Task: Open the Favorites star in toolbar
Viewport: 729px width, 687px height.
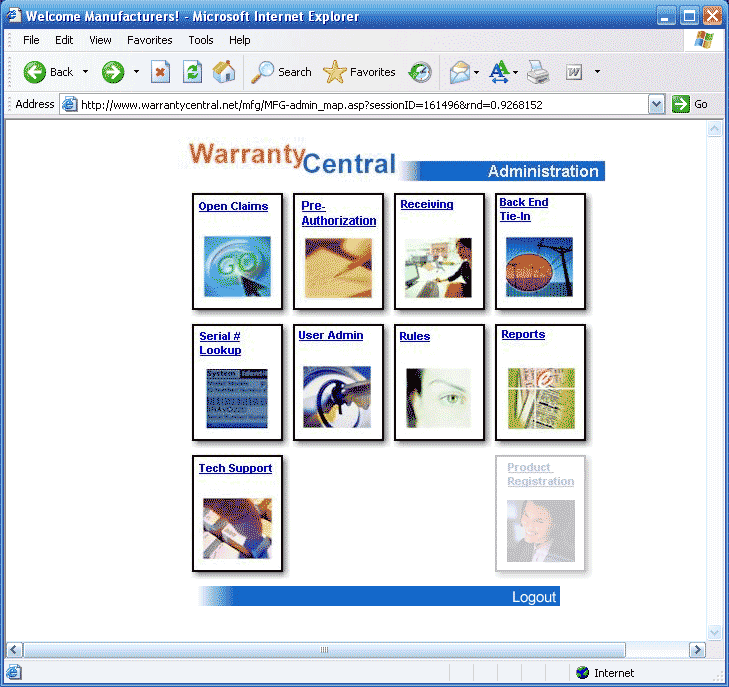Action: coord(335,72)
